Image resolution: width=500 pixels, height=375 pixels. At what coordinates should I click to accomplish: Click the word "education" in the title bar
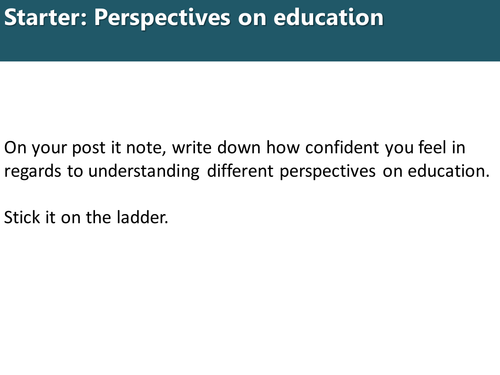point(328,17)
